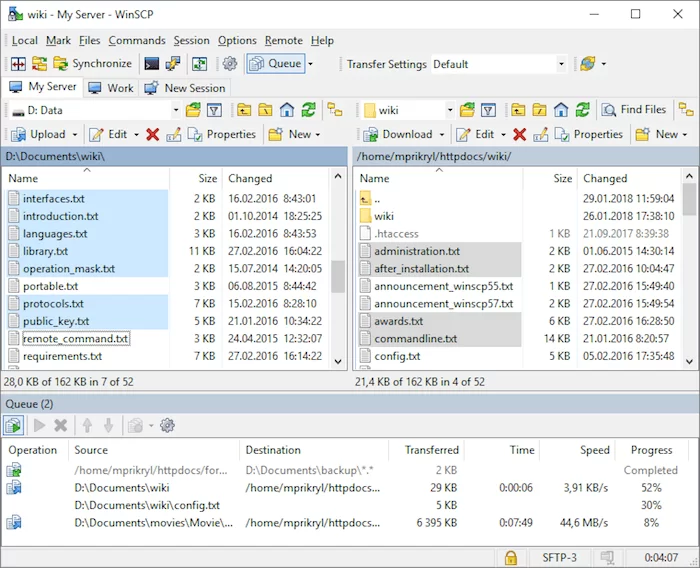Open the remote directory folder icon

pyautogui.click(x=467, y=110)
